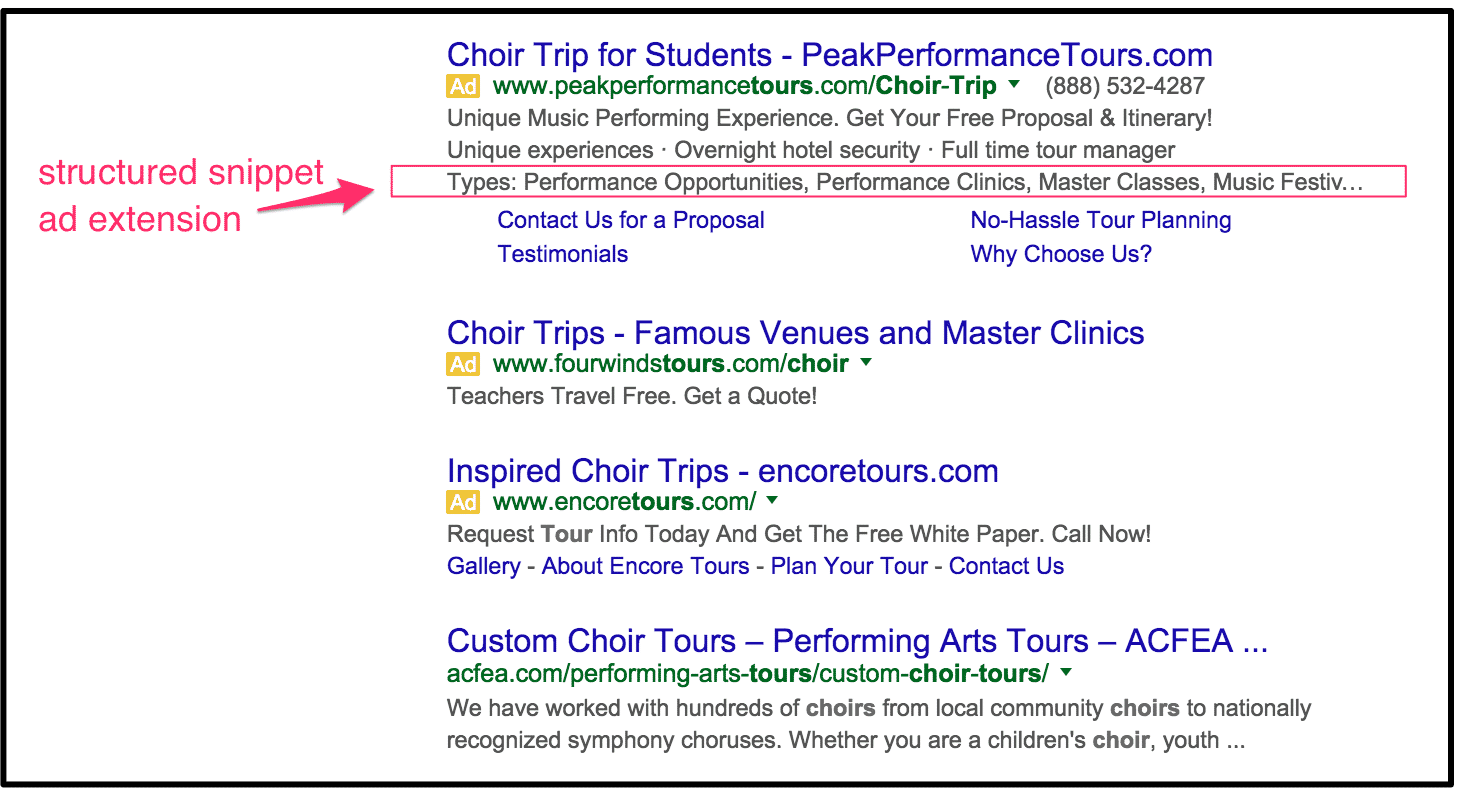Image resolution: width=1458 pixels, height=788 pixels.
Task: Expand the dropdown arrow after www.encoretours.com/
Action: [772, 501]
